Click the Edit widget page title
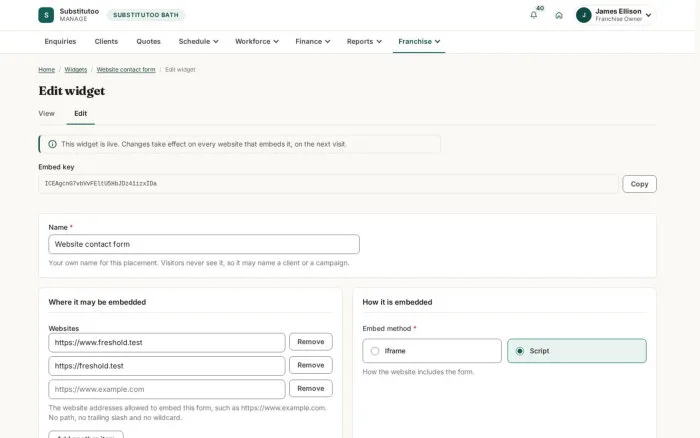700x438 pixels. click(72, 91)
